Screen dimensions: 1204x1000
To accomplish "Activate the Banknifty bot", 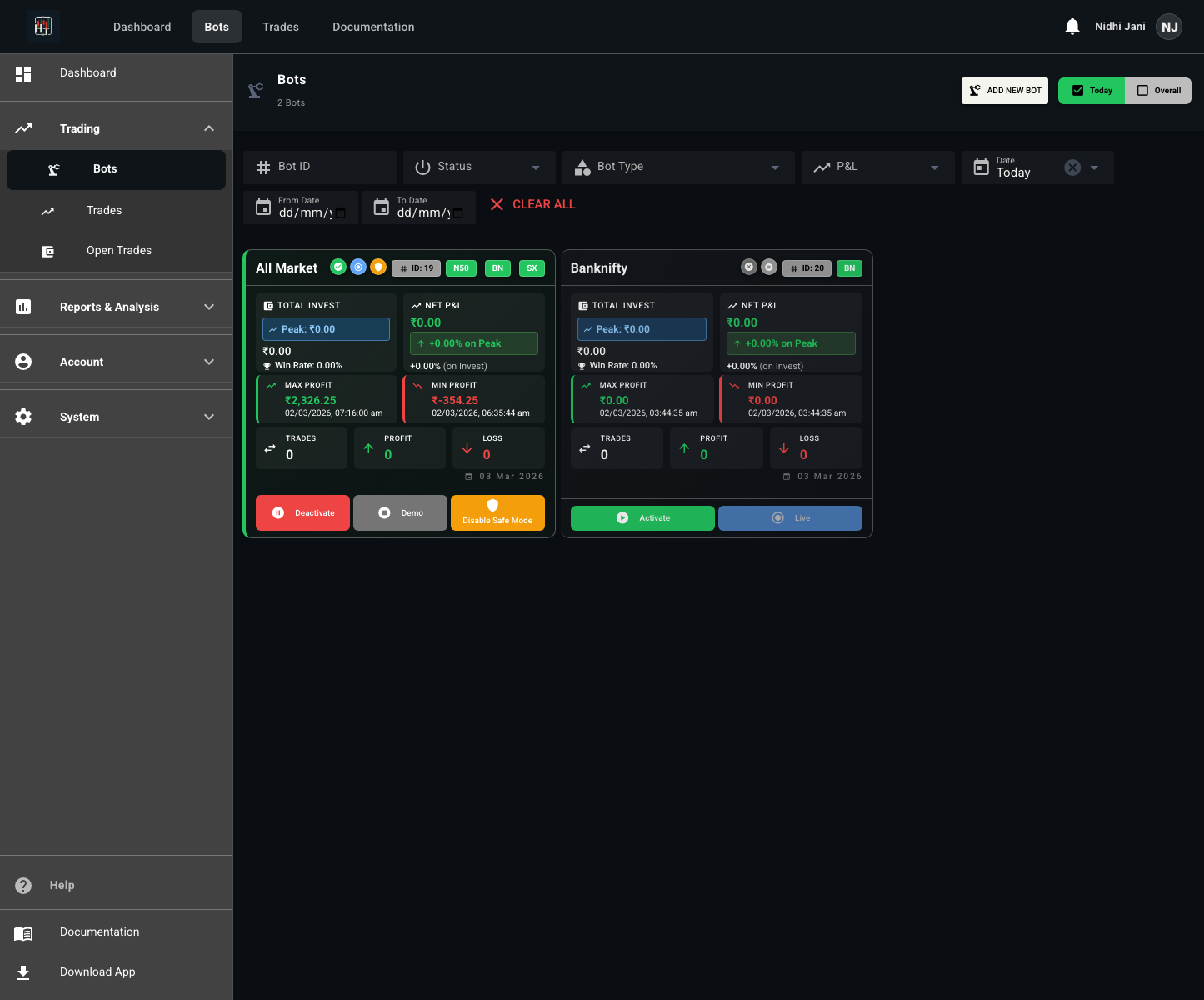I will pyautogui.click(x=642, y=517).
